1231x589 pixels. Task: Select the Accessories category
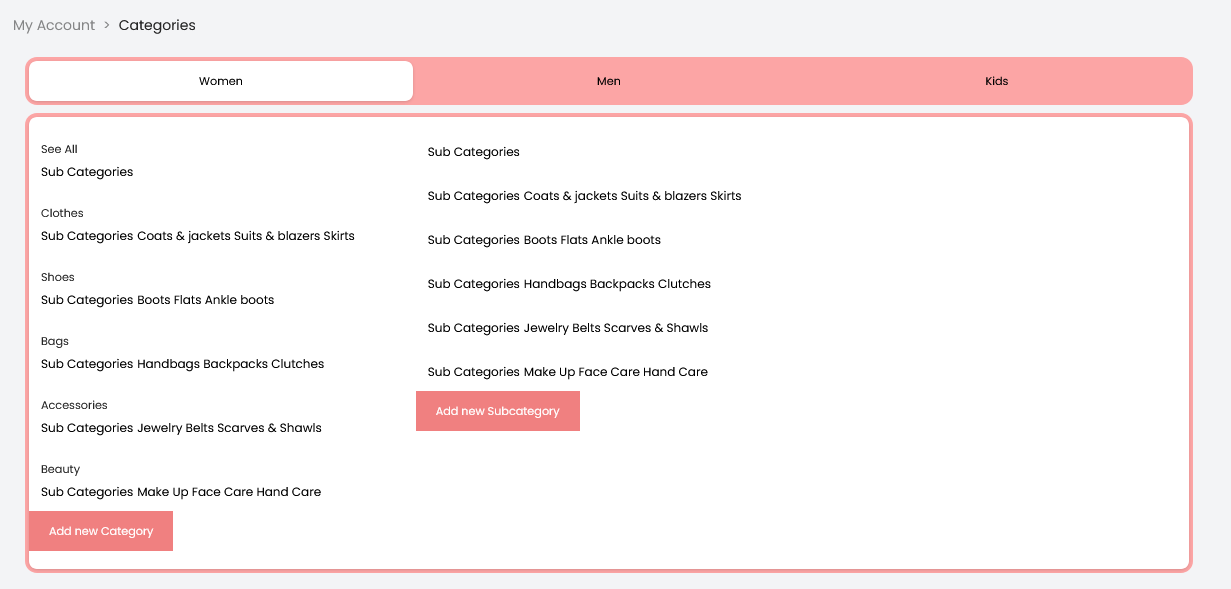74,405
